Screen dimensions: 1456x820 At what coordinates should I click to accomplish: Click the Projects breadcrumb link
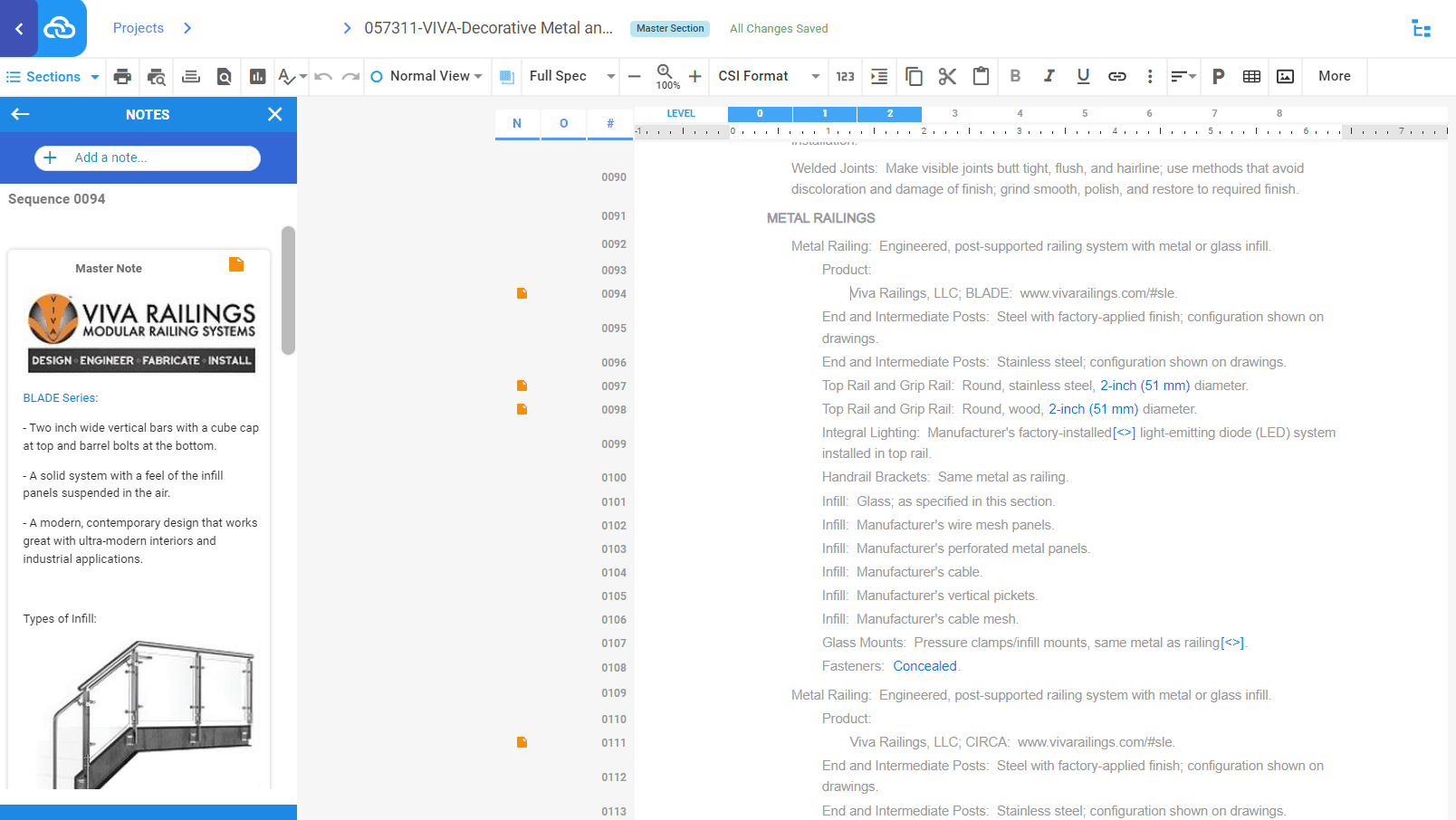coord(139,28)
